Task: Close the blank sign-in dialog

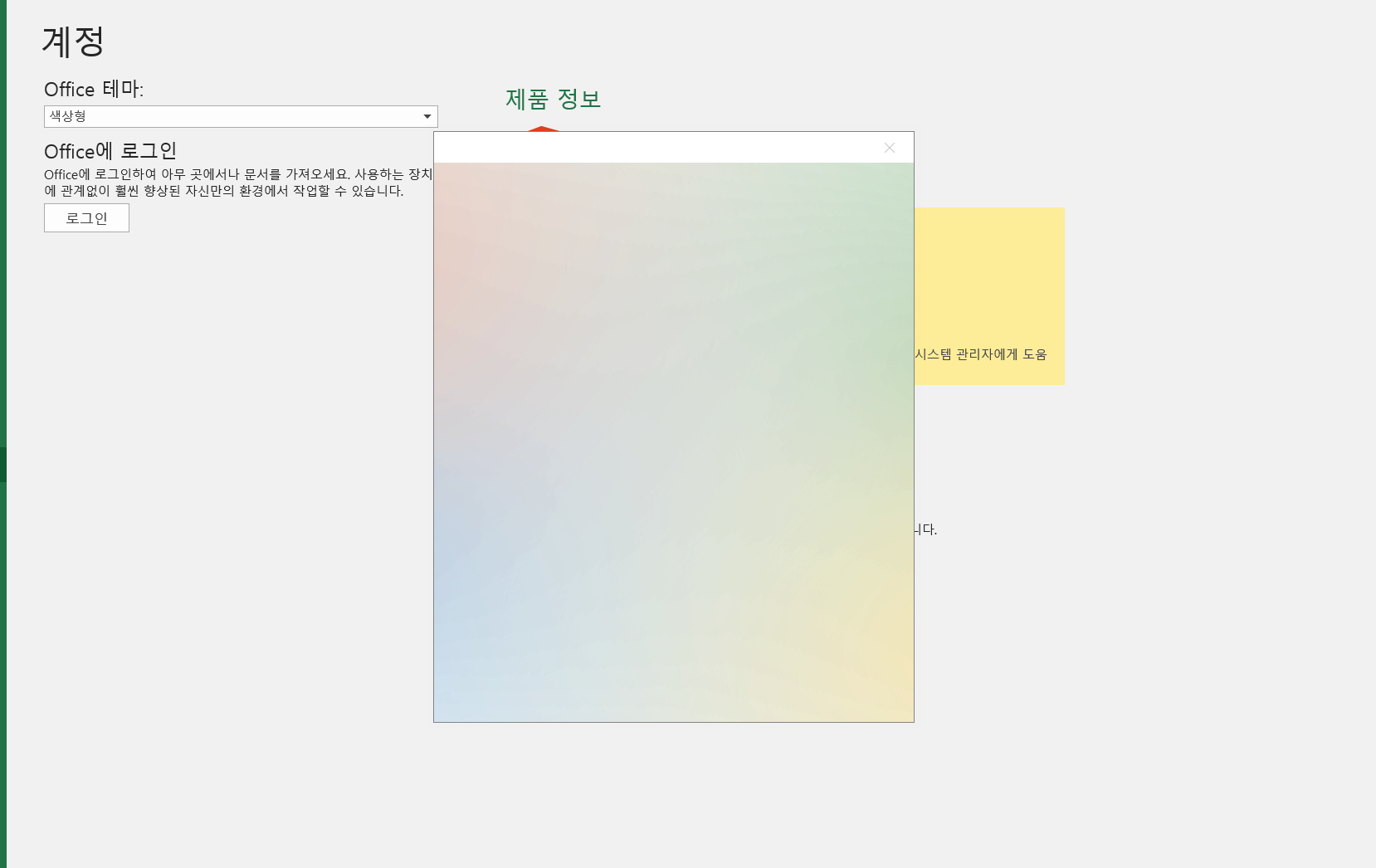Action: click(x=890, y=148)
